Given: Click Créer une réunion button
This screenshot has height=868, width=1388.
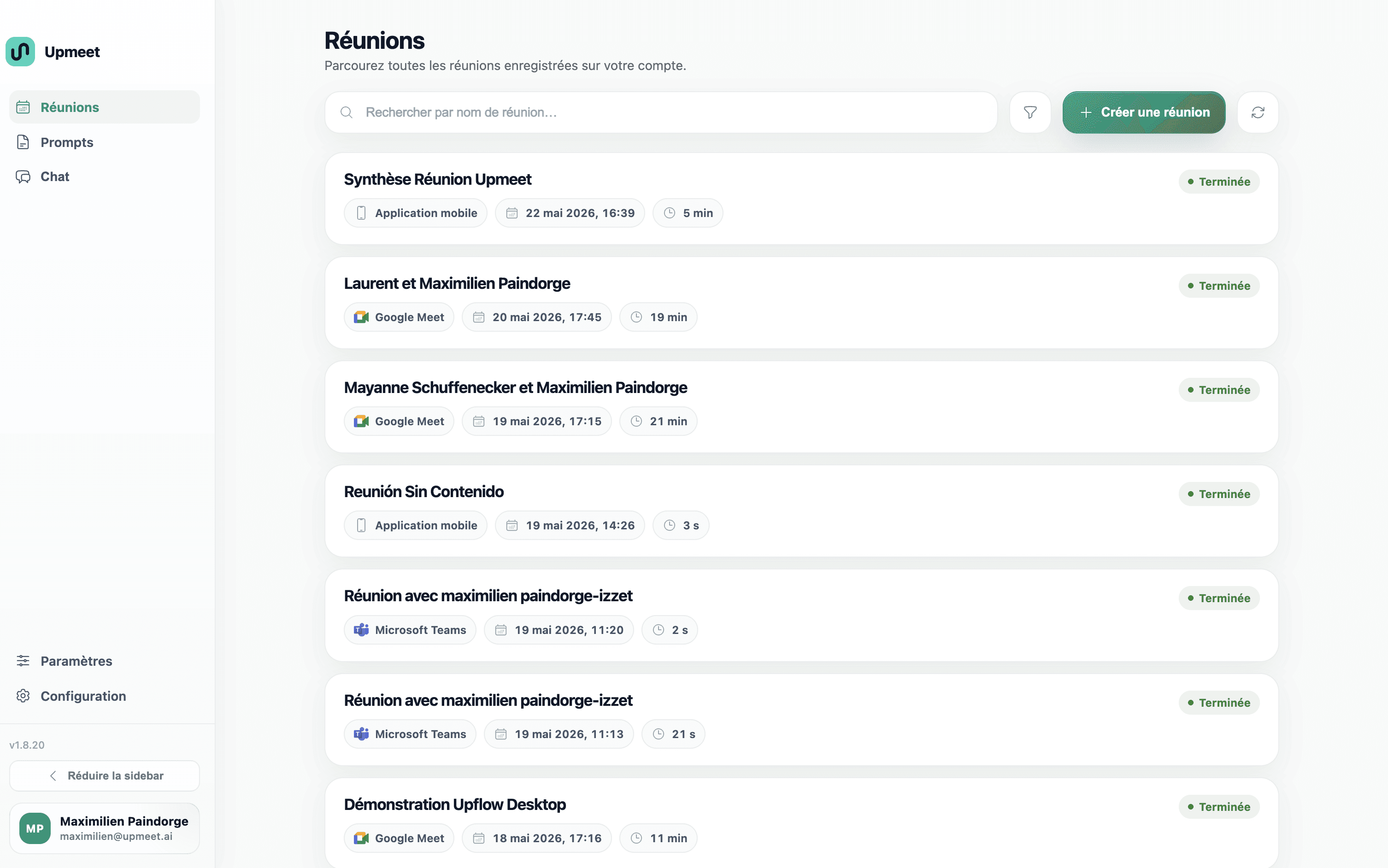Looking at the screenshot, I should click(1143, 112).
